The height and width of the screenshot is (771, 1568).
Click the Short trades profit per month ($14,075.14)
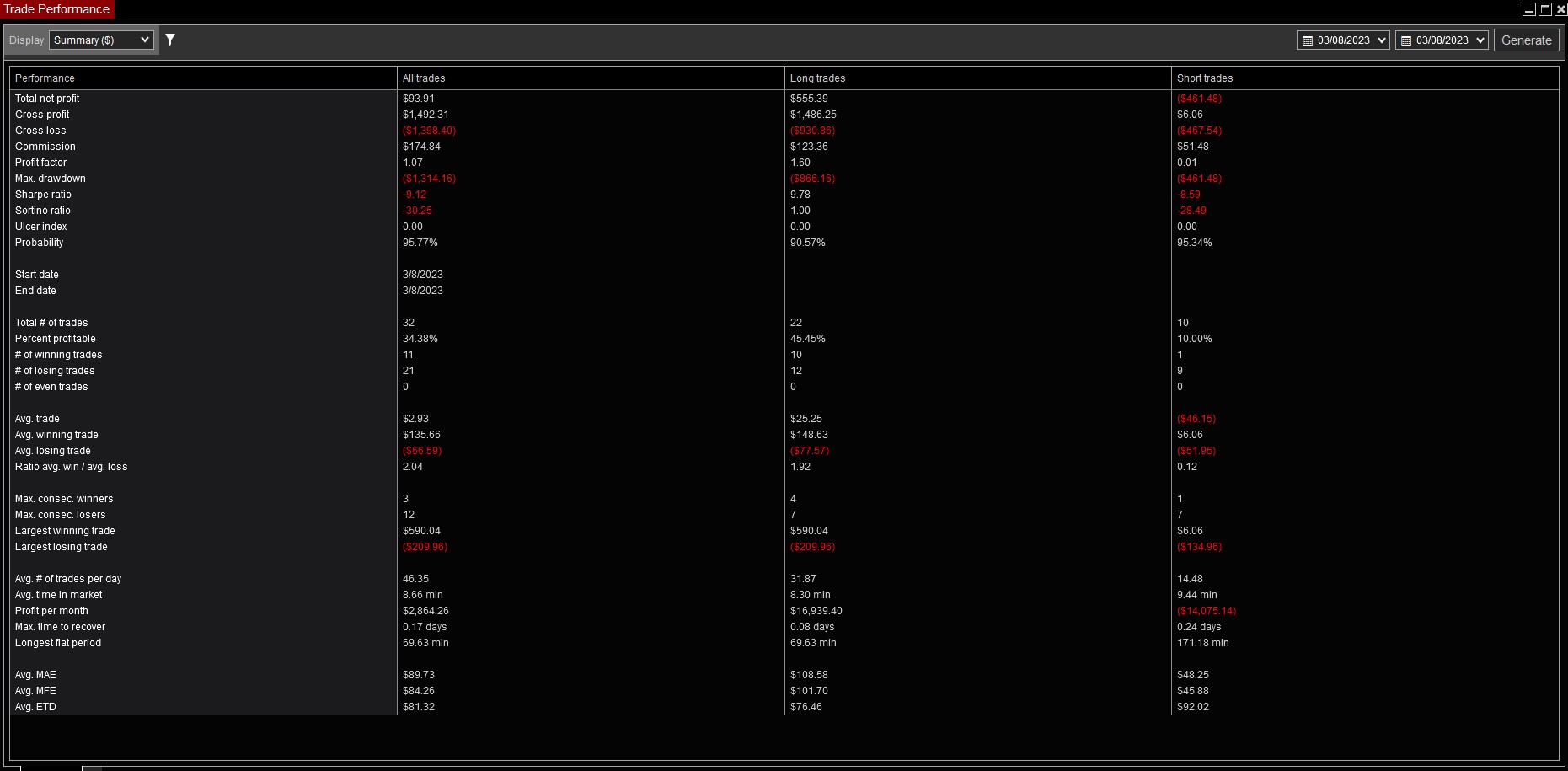(x=1207, y=611)
